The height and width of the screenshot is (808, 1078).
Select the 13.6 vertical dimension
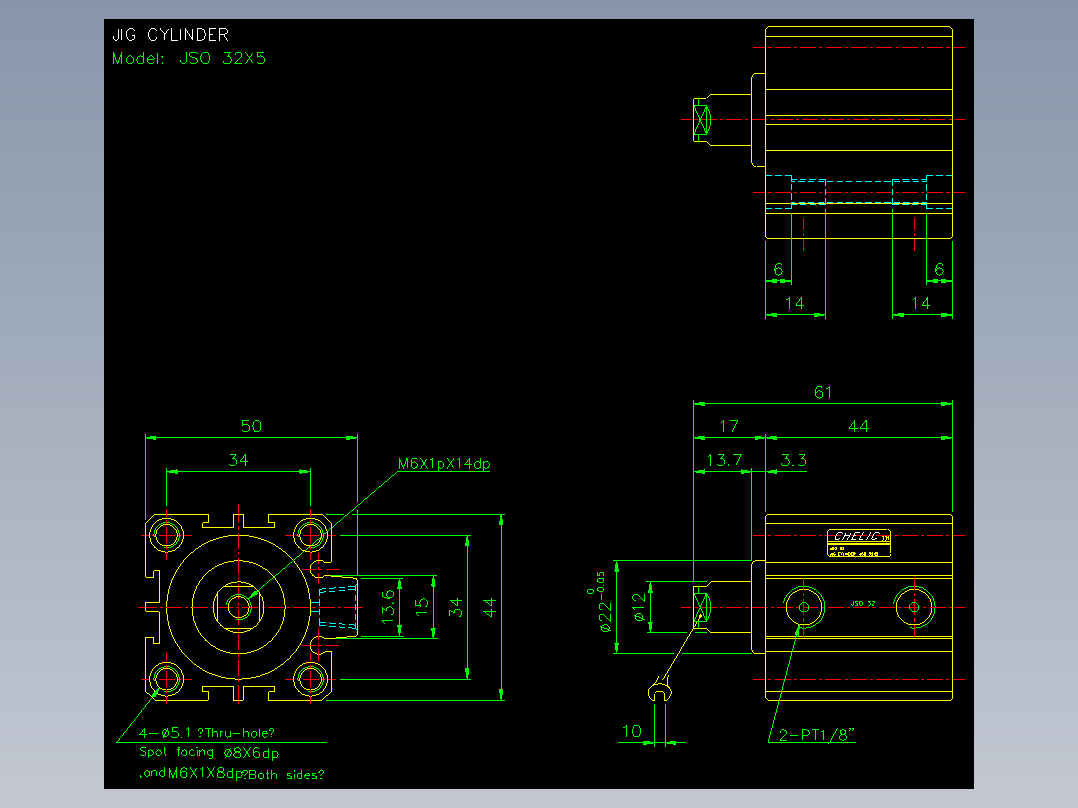pyautogui.click(x=389, y=606)
